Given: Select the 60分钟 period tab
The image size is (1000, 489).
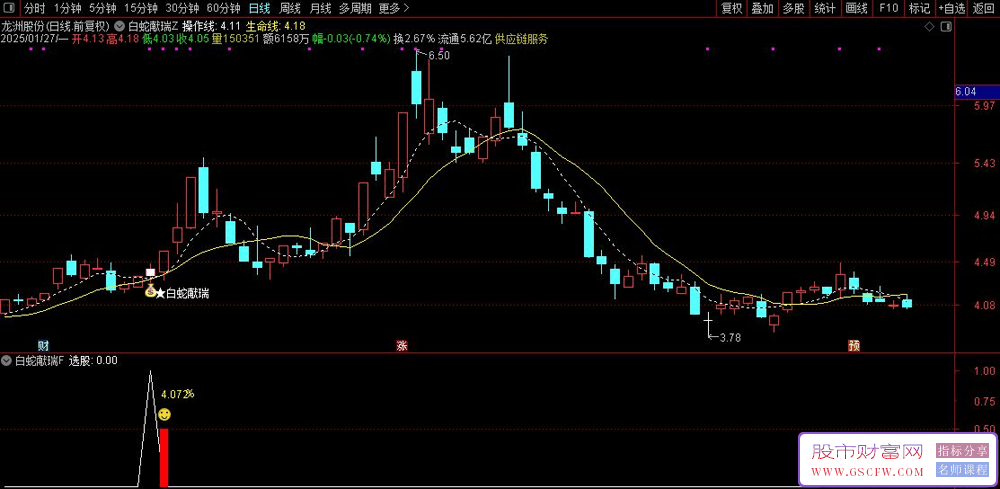Looking at the screenshot, I should click(224, 8).
